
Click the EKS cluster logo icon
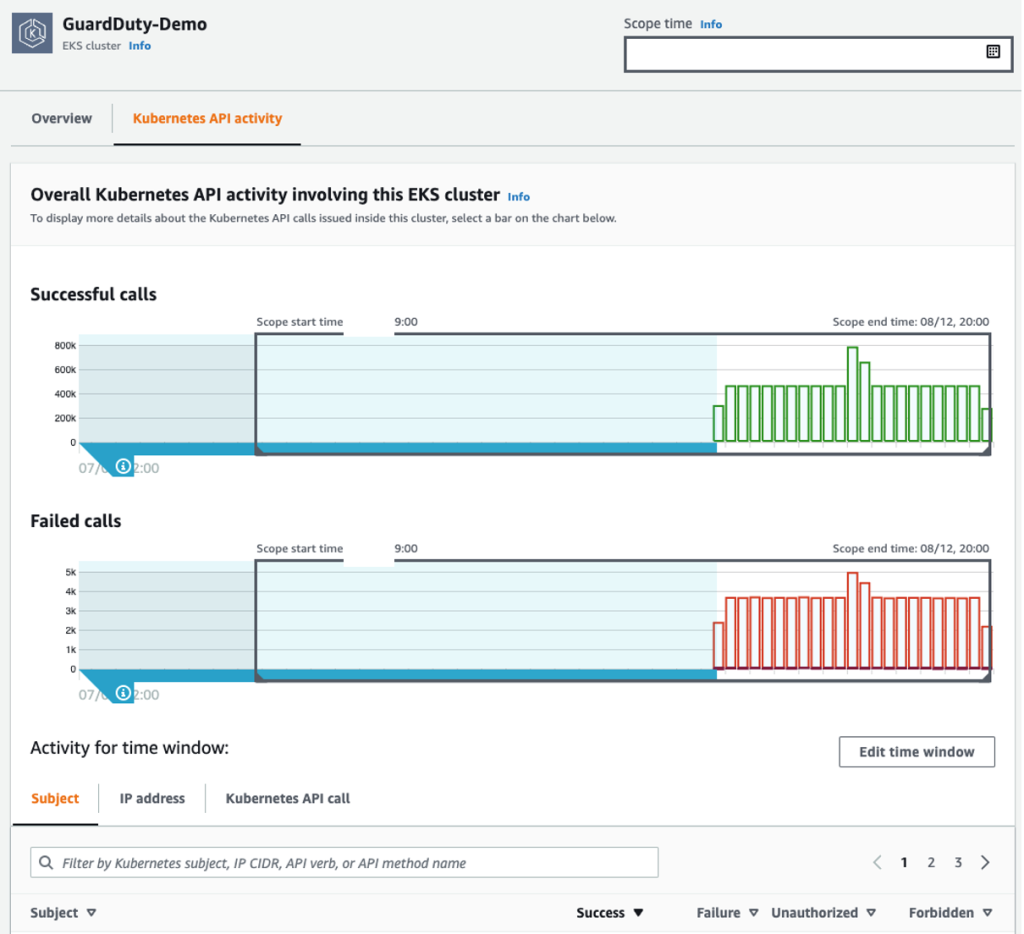pyautogui.click(x=31, y=31)
